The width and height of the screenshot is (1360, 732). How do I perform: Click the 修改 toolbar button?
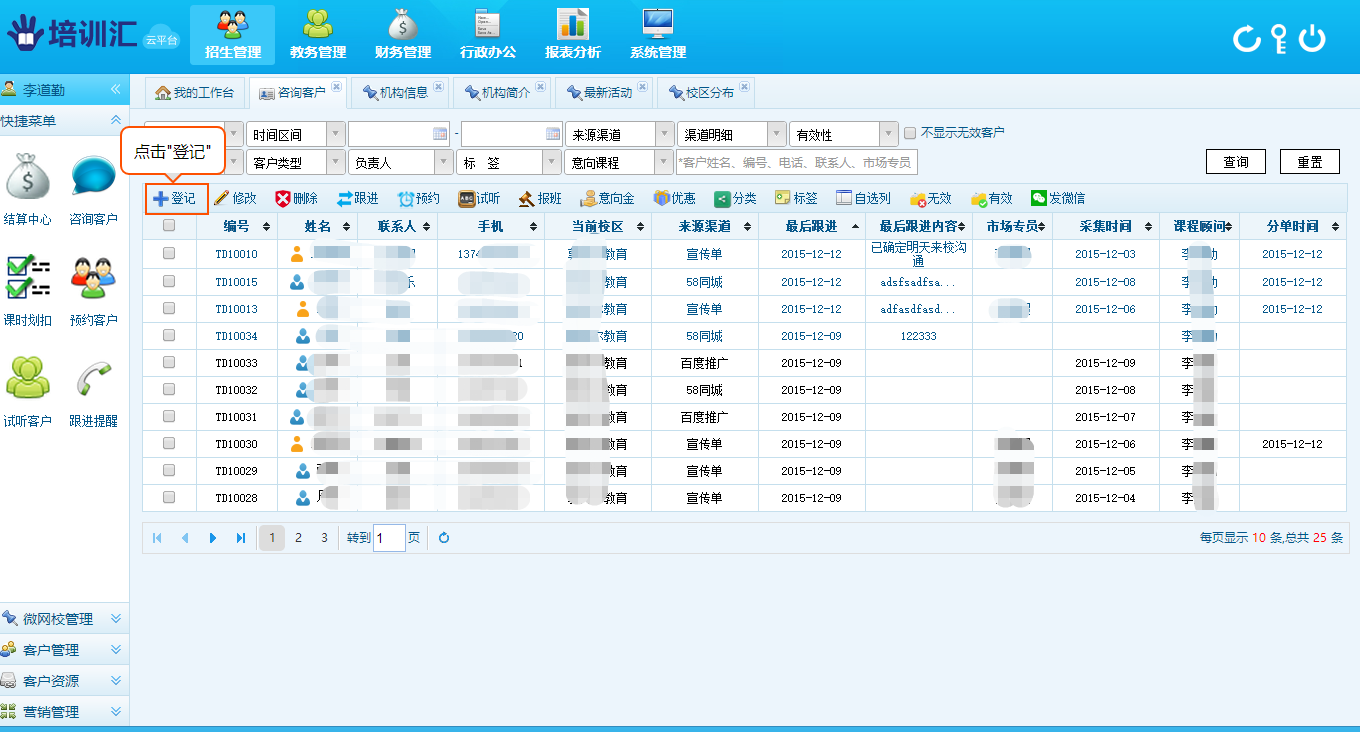pos(236,199)
